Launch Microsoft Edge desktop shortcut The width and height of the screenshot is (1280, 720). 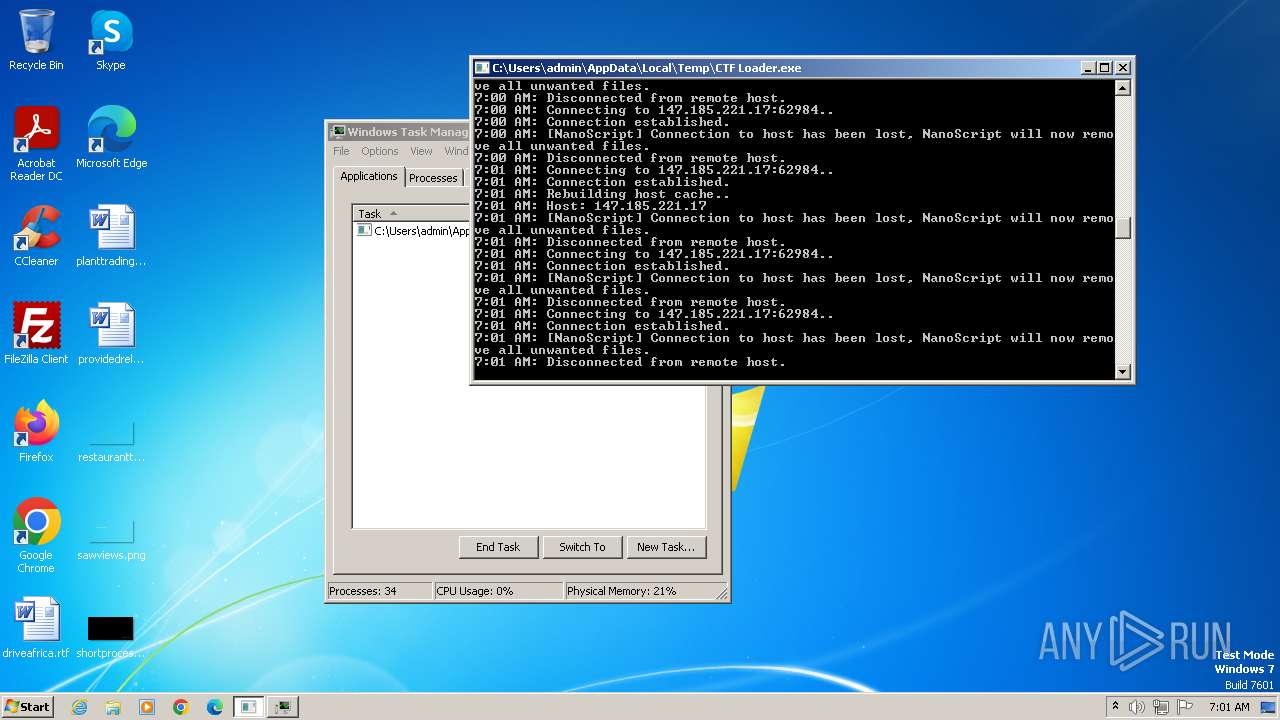click(111, 137)
